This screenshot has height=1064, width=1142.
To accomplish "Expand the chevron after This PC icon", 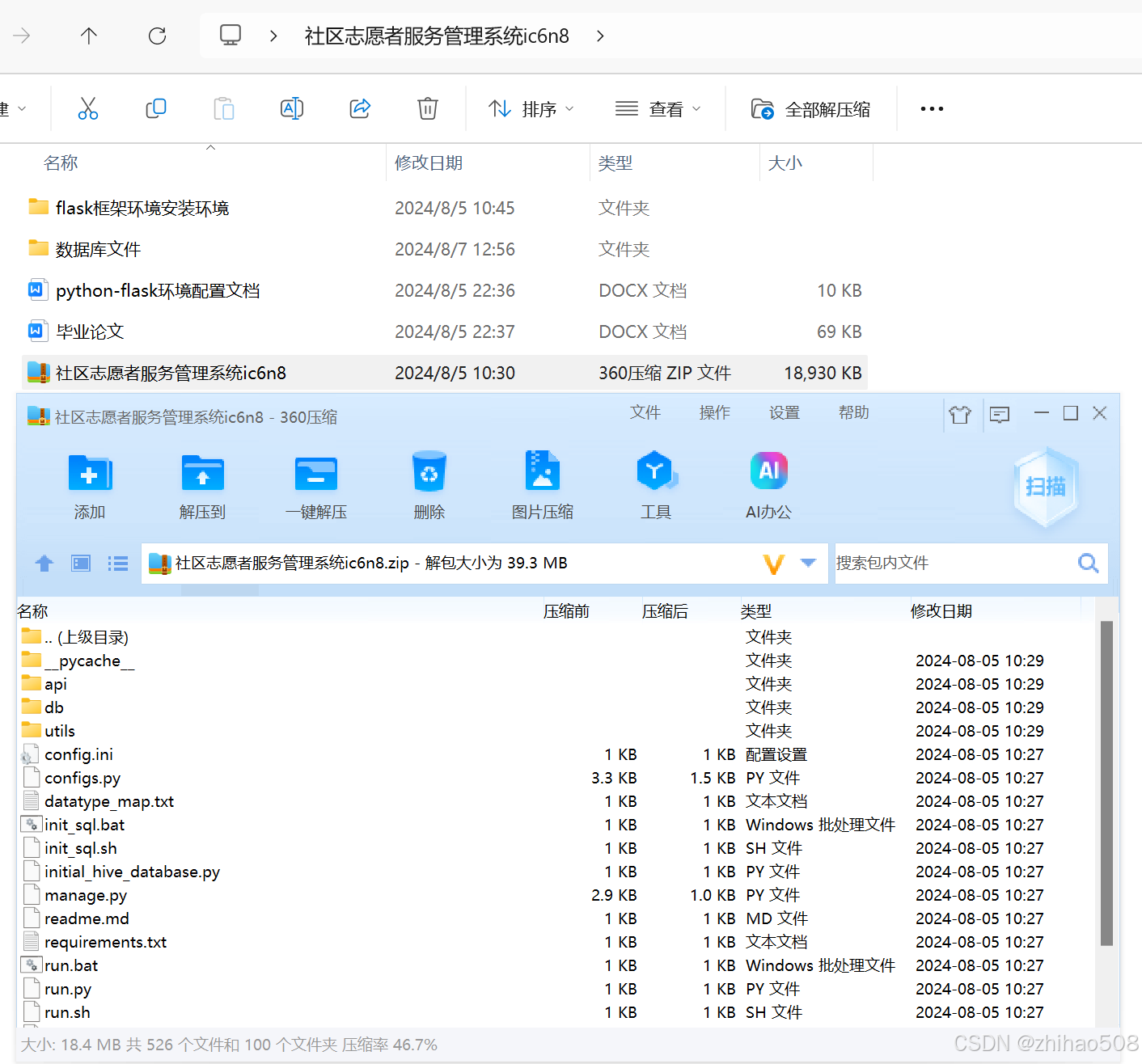I will 273,36.
